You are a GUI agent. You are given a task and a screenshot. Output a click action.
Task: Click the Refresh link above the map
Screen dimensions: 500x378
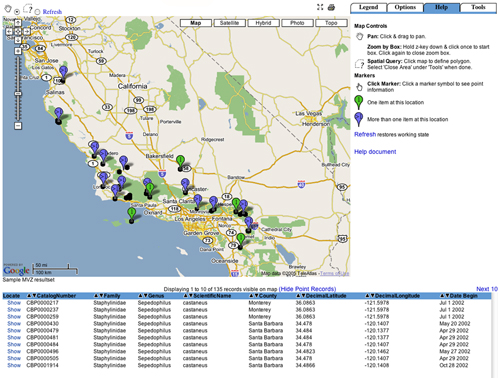pos(52,12)
